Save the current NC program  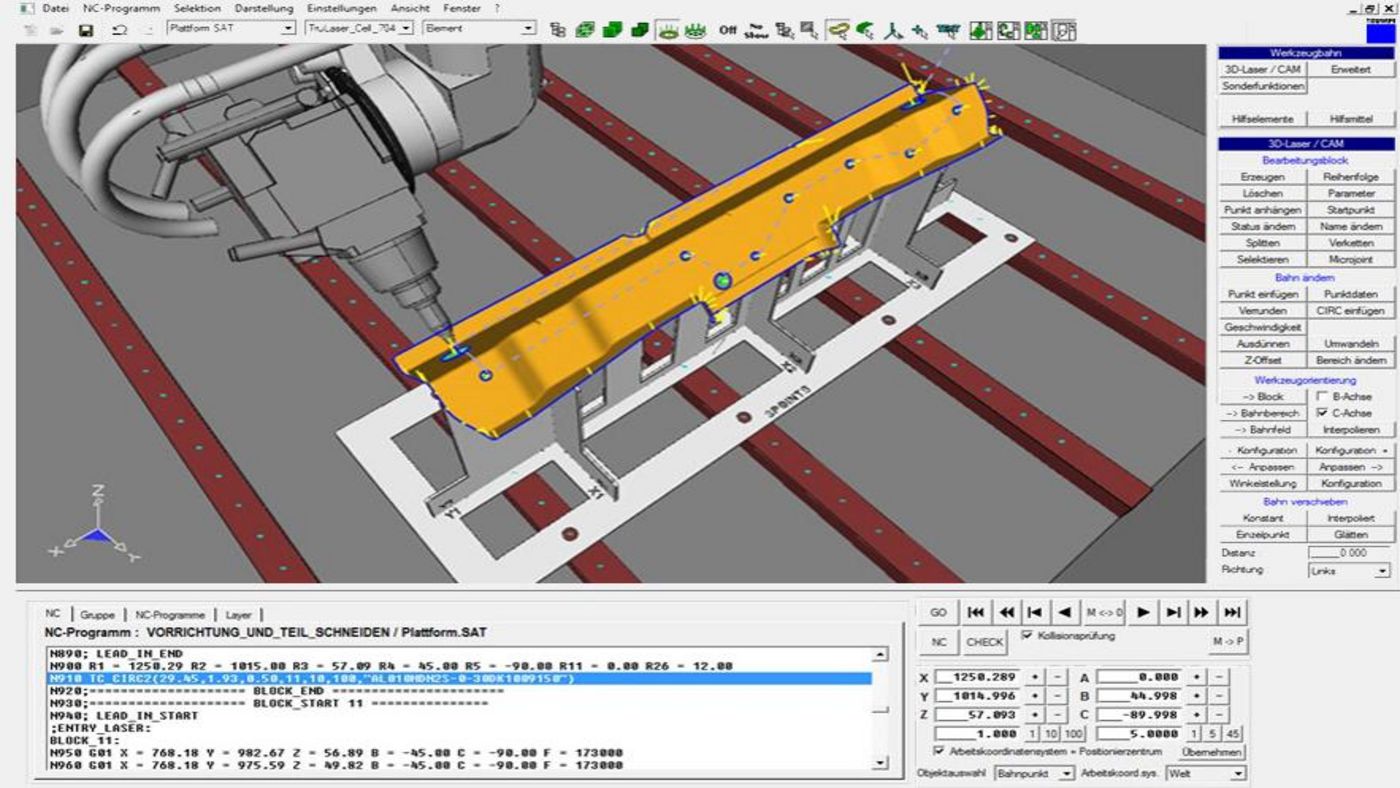tap(86, 31)
